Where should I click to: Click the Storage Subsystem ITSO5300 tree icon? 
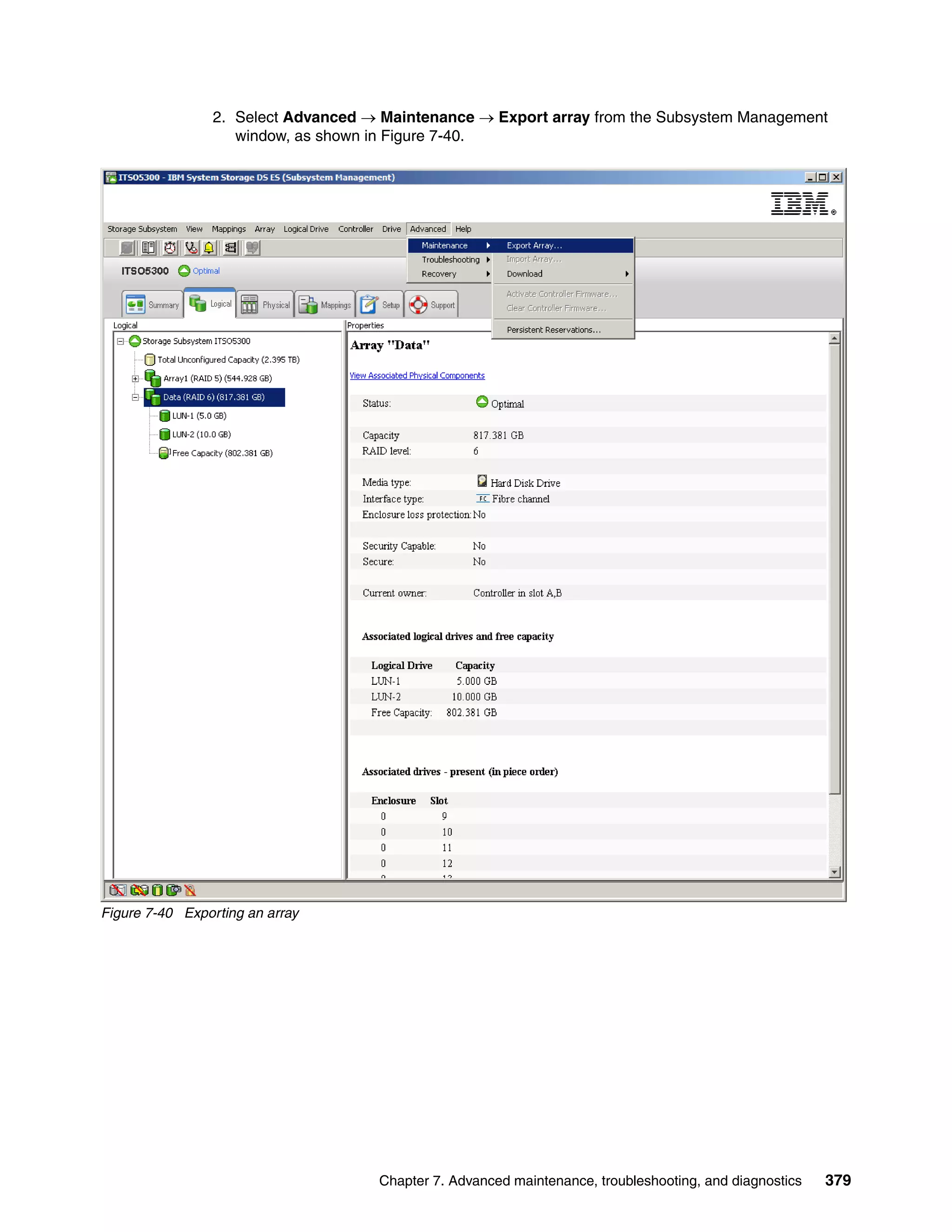click(x=135, y=341)
